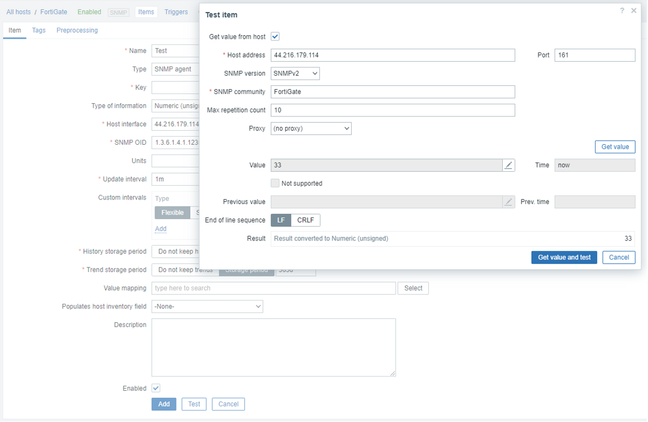The height and width of the screenshot is (422, 648).
Task: Check the Not supported checkbox
Action: [x=276, y=183]
